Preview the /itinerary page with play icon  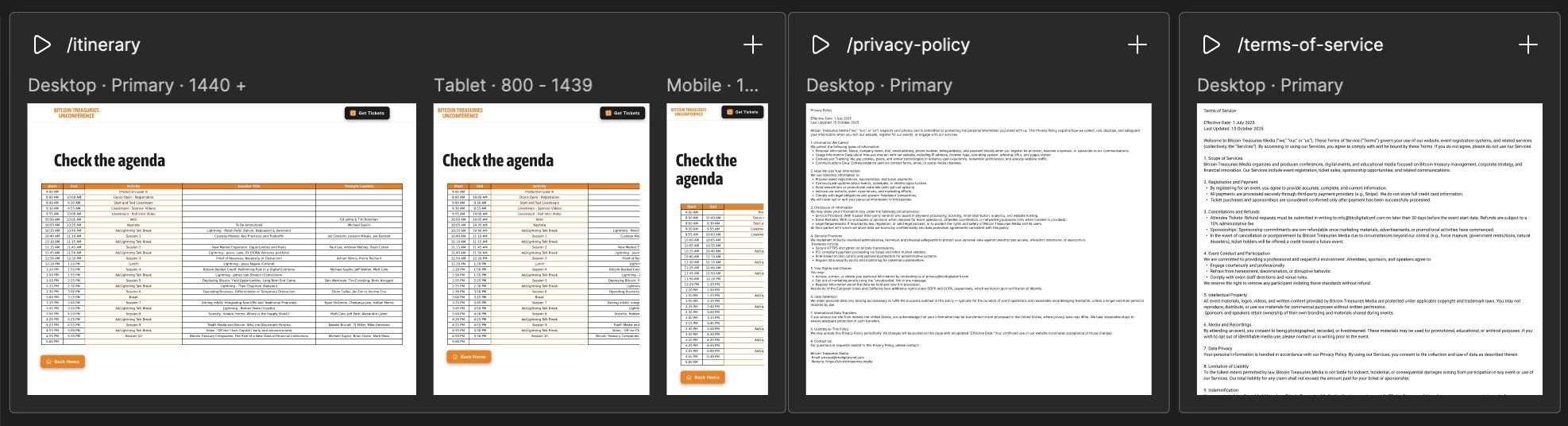pos(42,45)
